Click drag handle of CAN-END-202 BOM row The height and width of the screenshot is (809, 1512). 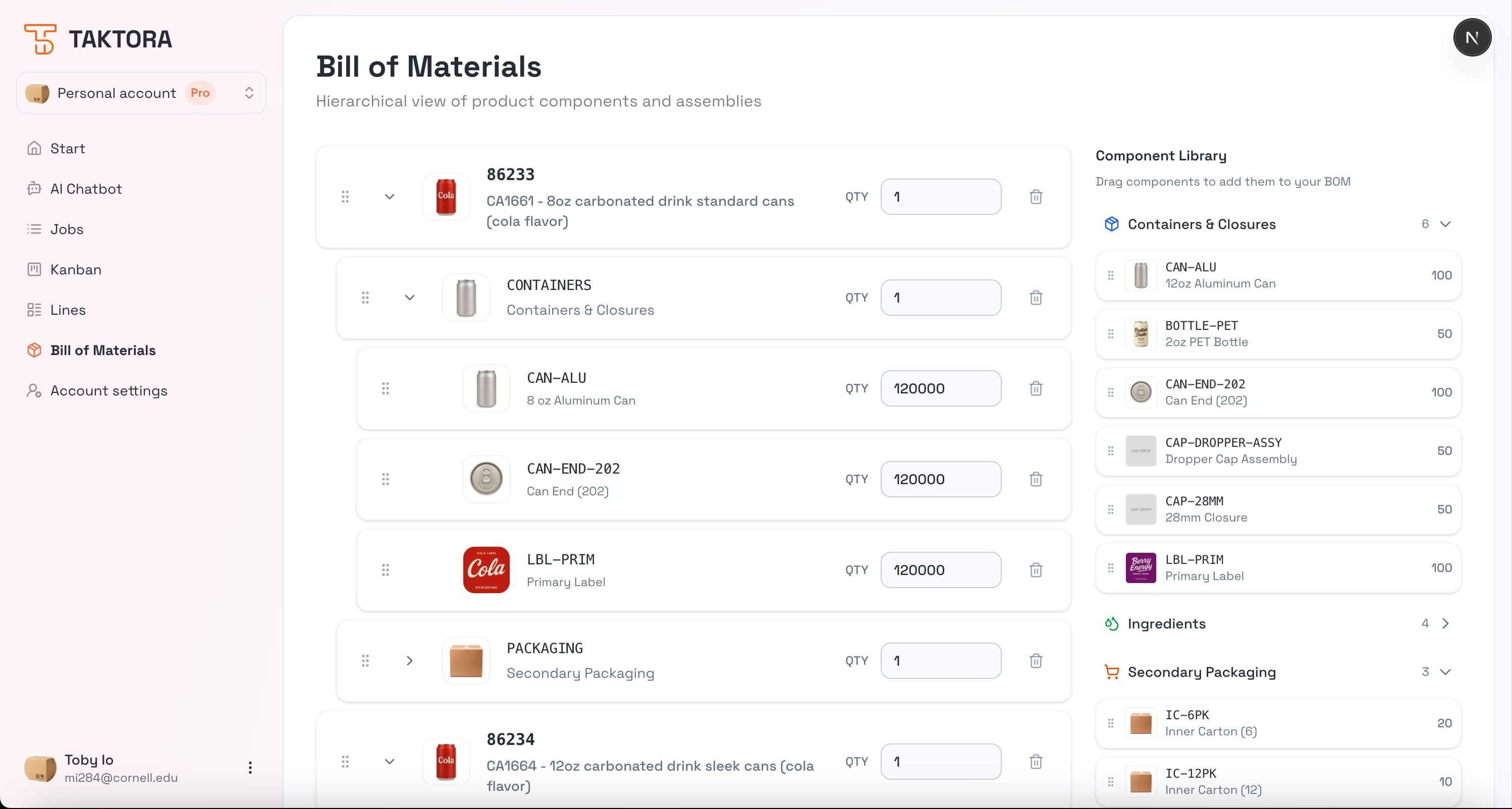pyautogui.click(x=386, y=479)
